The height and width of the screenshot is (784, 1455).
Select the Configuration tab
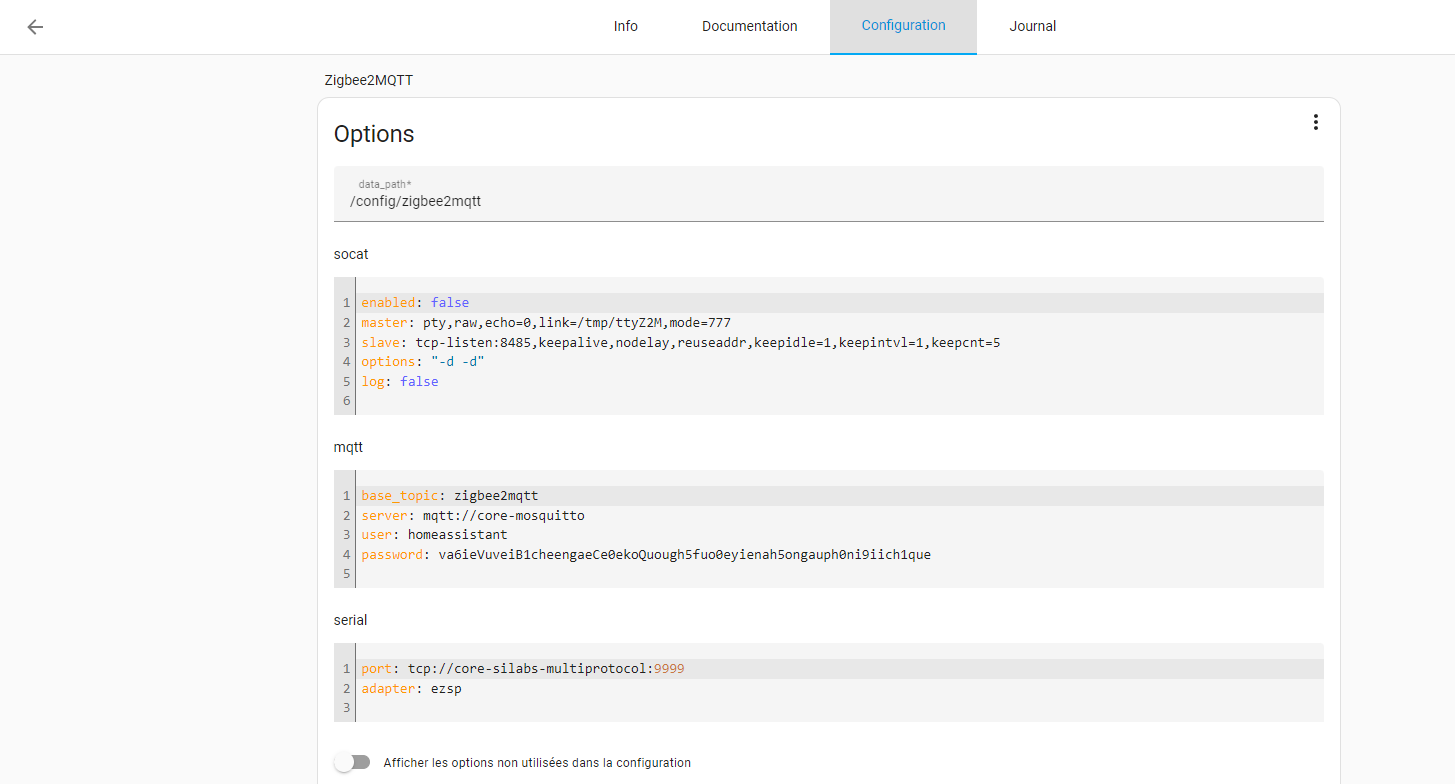point(903,26)
